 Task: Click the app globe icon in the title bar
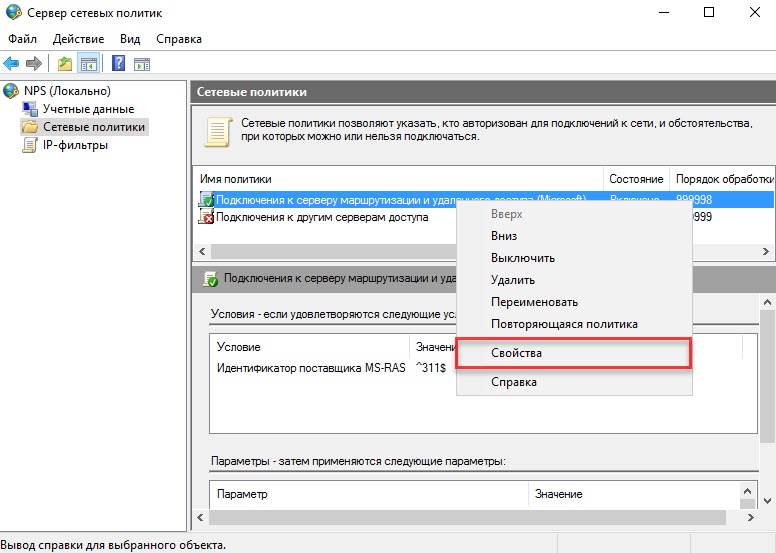(x=13, y=12)
